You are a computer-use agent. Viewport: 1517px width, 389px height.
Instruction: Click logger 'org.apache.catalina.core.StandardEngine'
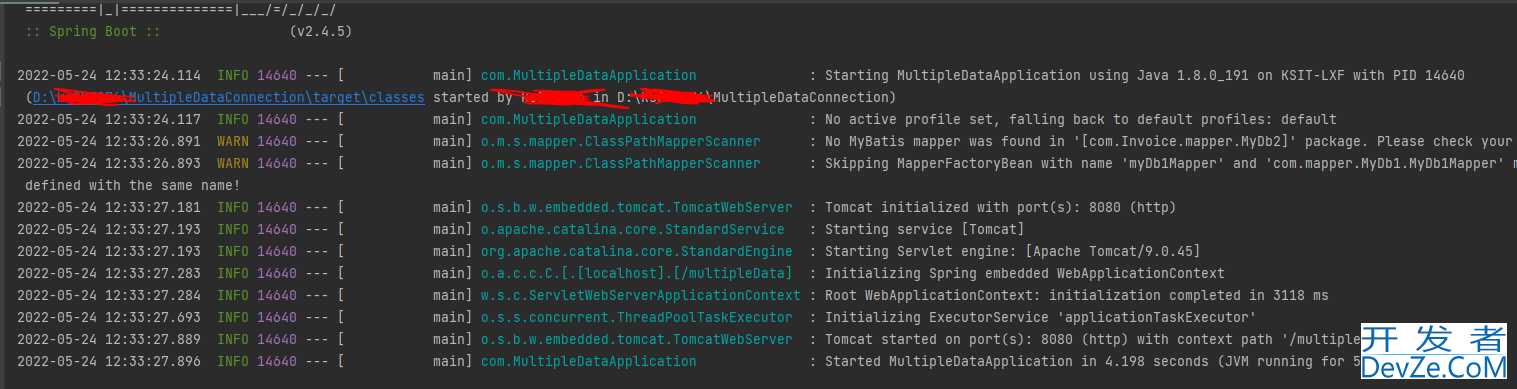(x=637, y=251)
